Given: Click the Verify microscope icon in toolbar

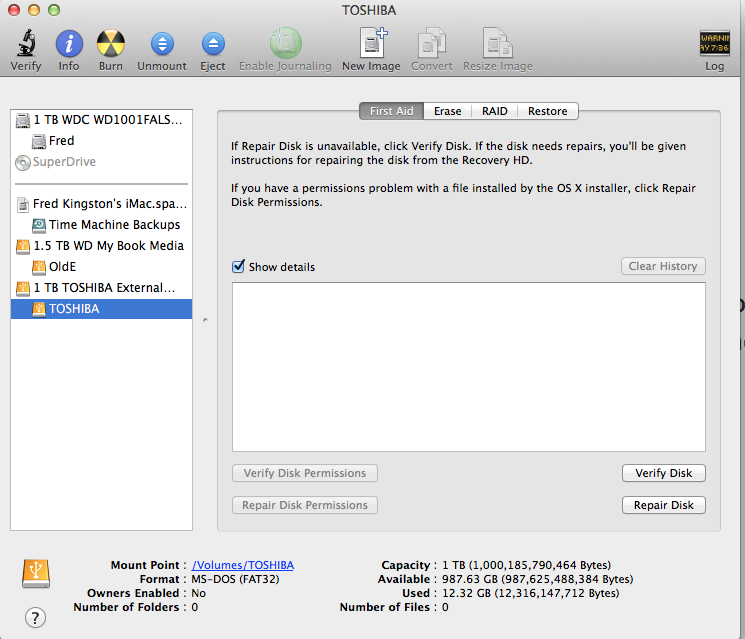Looking at the screenshot, I should [x=26, y=45].
